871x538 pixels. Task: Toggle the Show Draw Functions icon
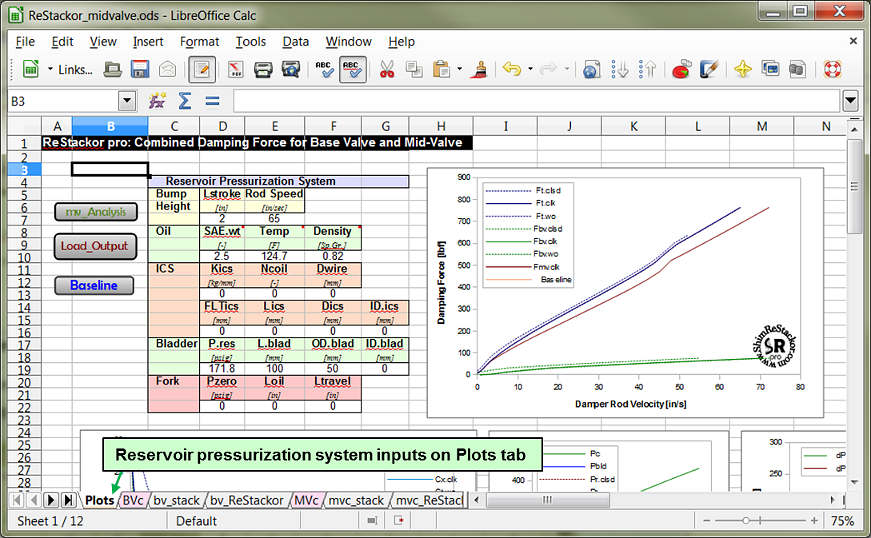click(x=709, y=69)
